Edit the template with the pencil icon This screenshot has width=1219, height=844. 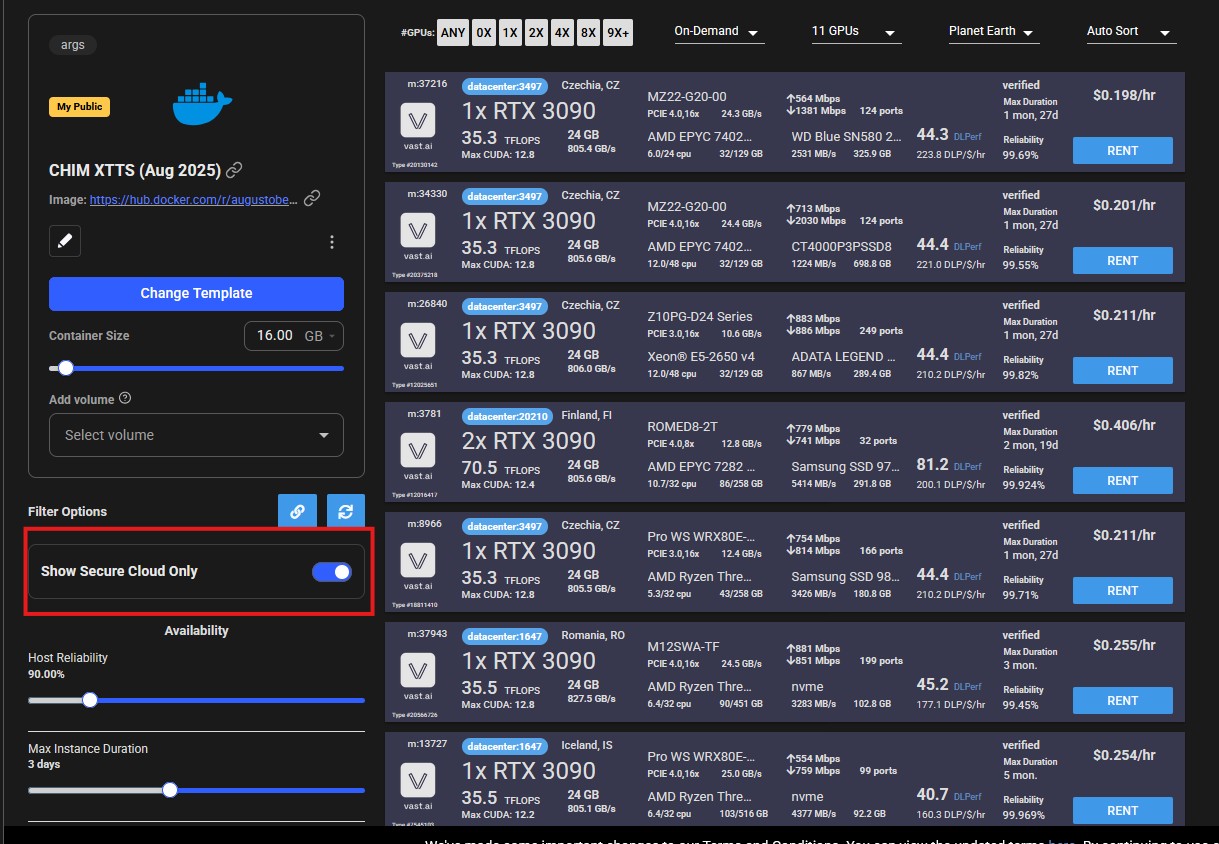tap(65, 241)
